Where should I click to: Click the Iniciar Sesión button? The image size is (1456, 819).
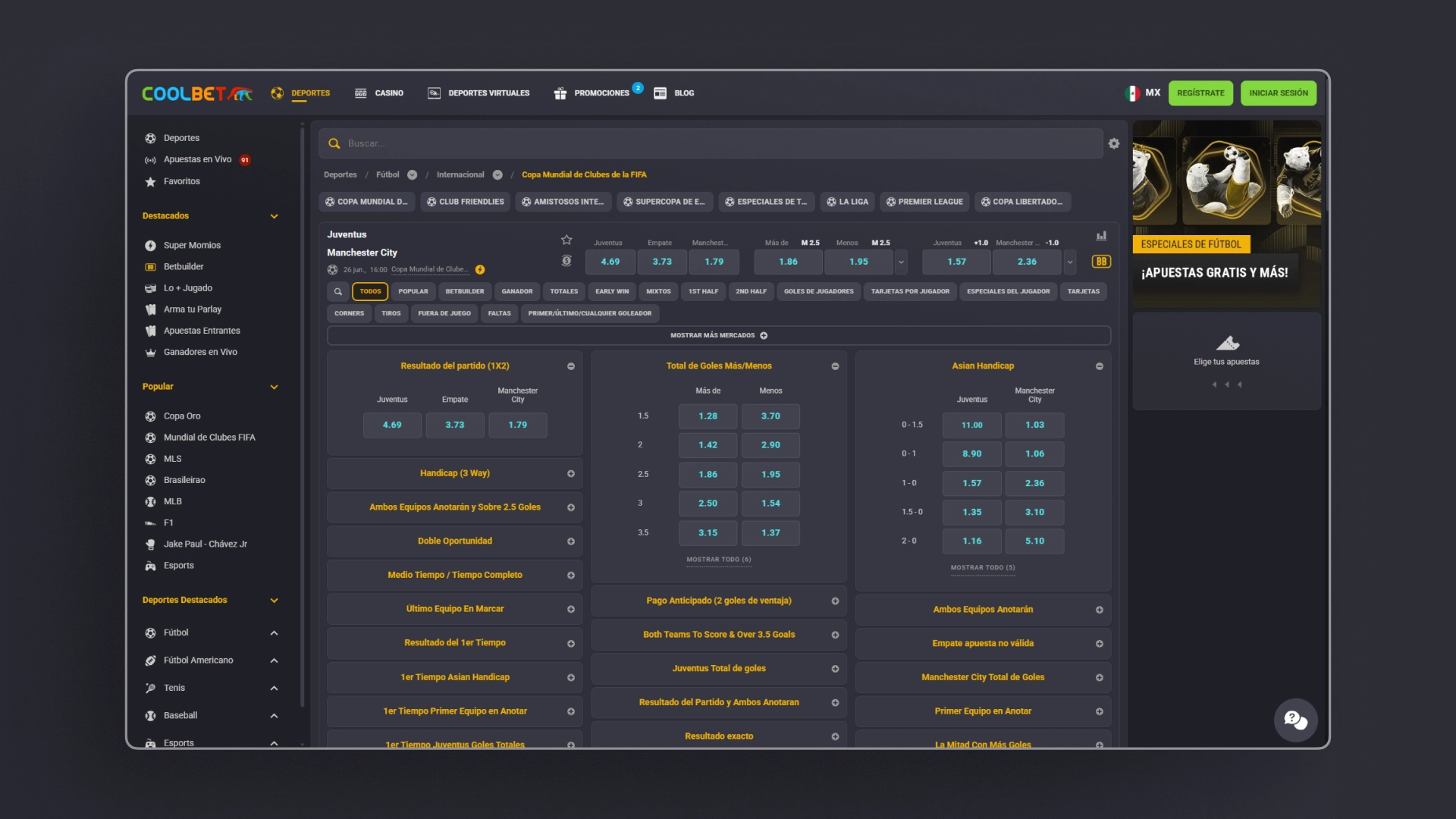1279,93
